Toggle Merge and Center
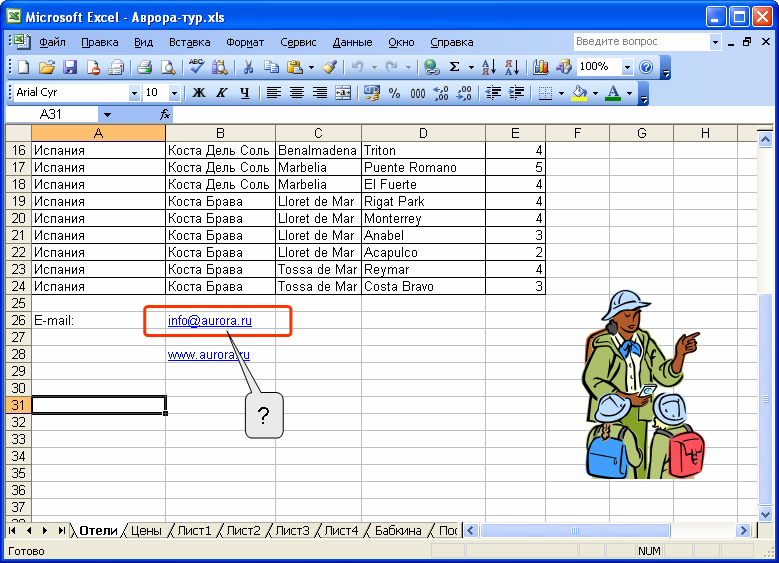 point(343,93)
